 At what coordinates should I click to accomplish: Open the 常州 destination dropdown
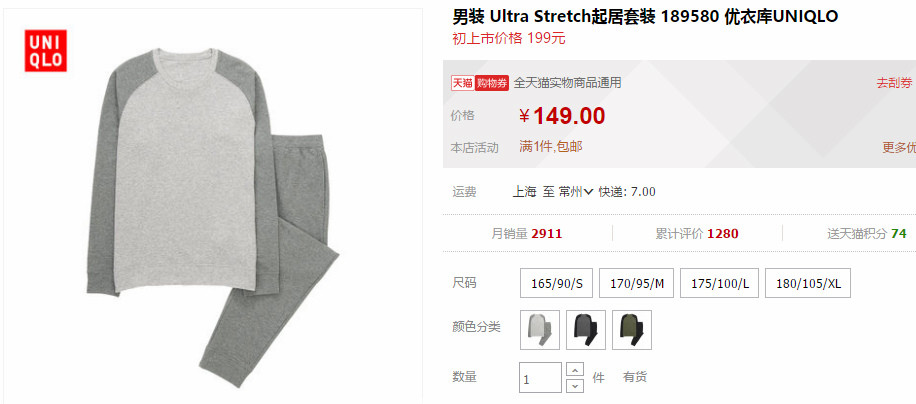[x=576, y=191]
